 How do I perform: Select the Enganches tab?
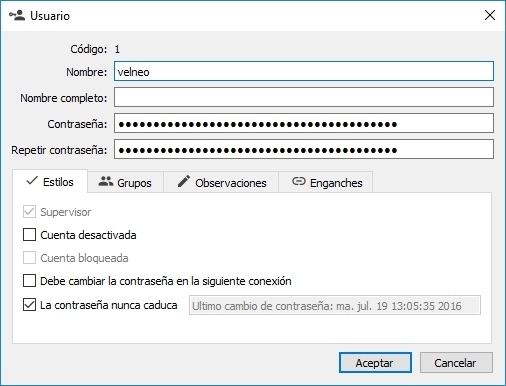point(326,182)
